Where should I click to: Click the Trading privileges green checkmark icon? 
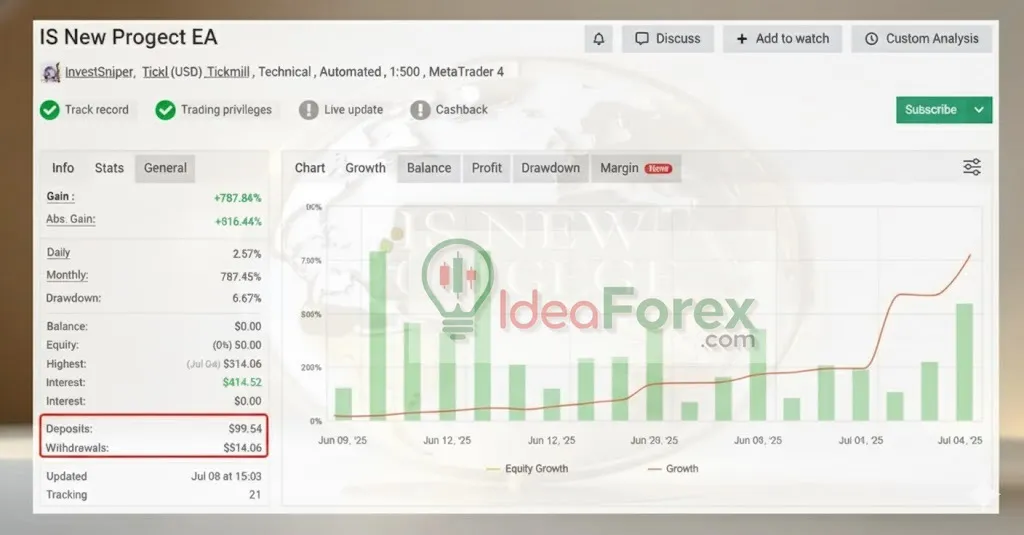[x=165, y=110]
